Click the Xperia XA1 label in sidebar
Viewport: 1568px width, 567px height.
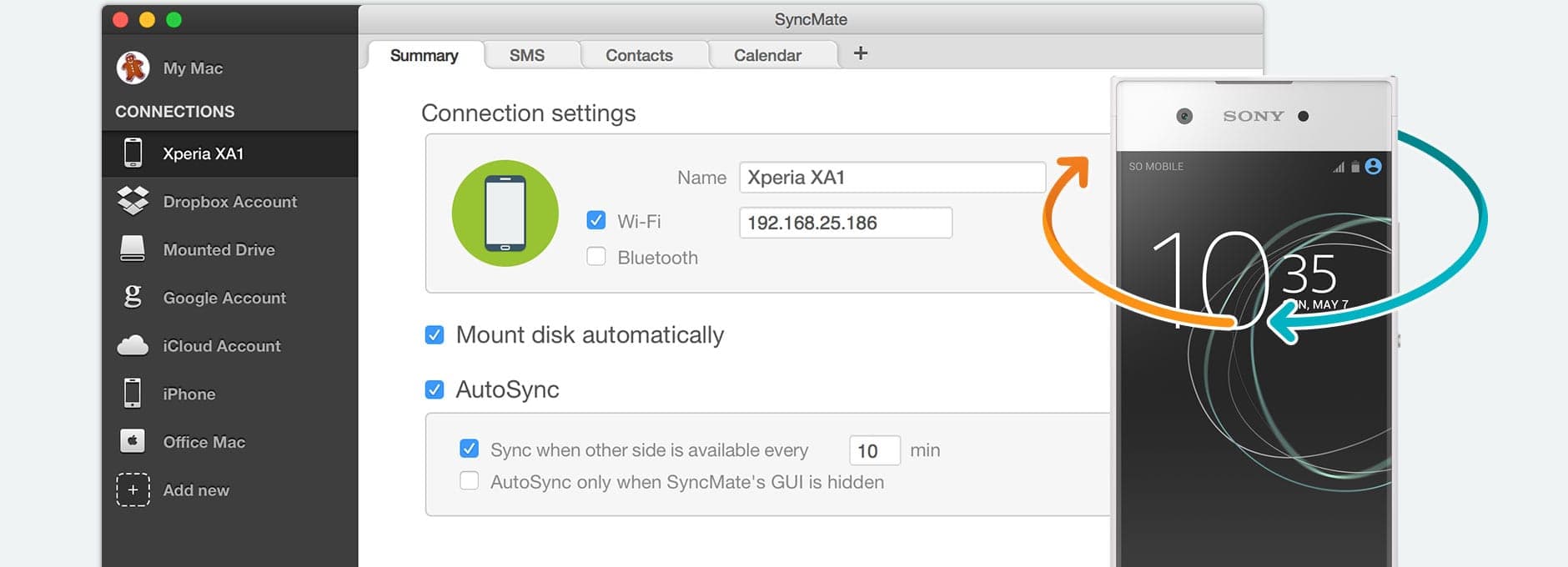point(204,153)
